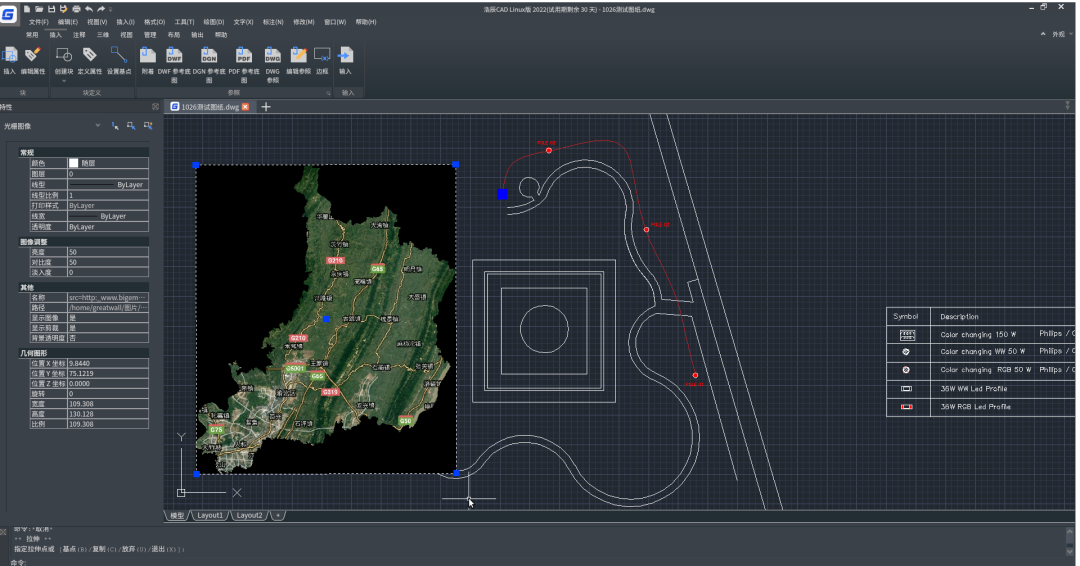
Task: Click the DWG 参照 reference icon
Action: click(x=273, y=55)
